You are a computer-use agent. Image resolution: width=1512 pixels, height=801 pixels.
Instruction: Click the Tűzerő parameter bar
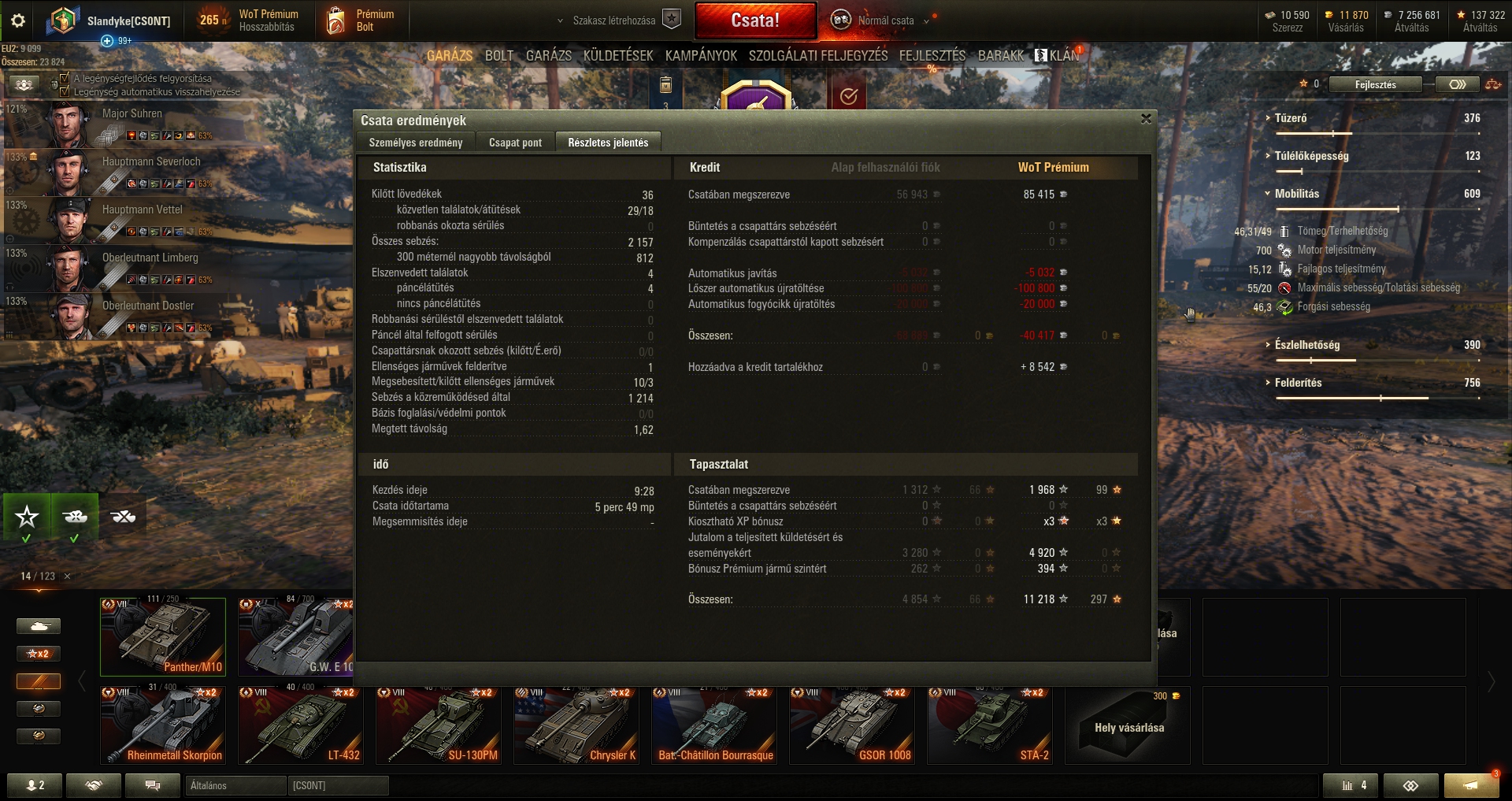point(1377,134)
